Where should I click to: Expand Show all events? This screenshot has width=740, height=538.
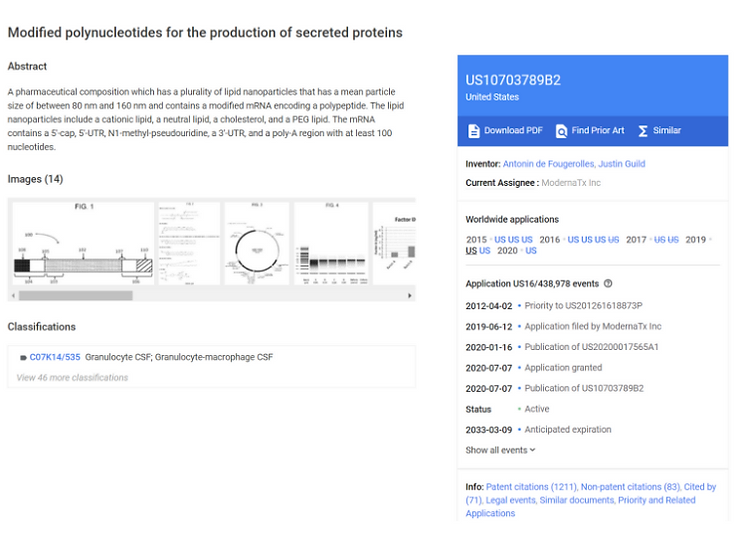point(501,450)
